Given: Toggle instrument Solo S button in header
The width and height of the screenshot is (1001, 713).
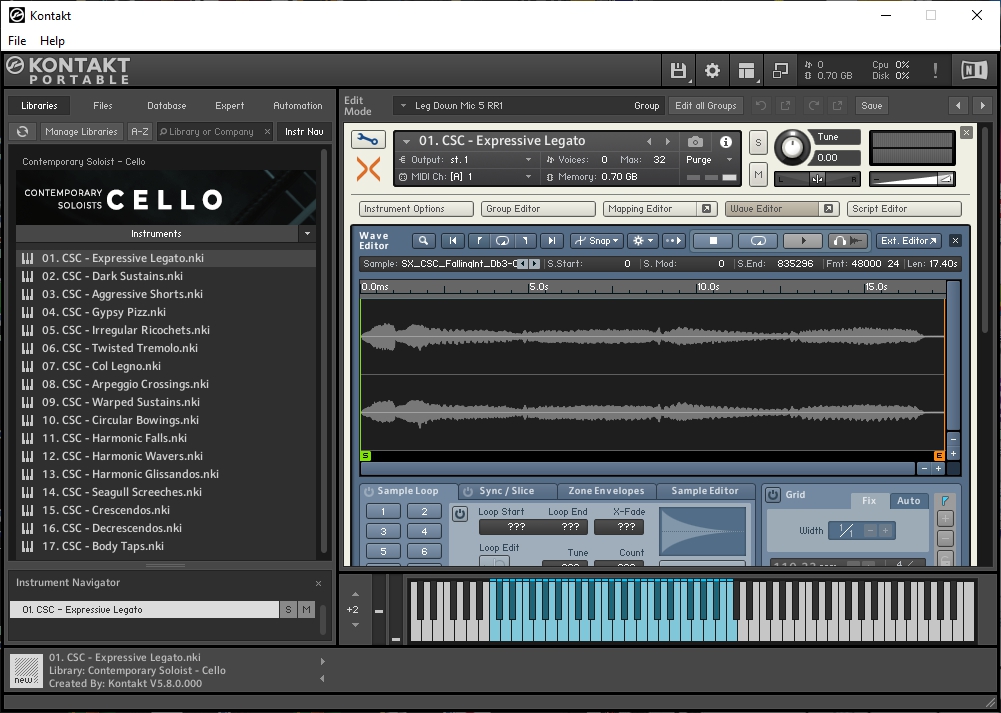Looking at the screenshot, I should tap(758, 142).
